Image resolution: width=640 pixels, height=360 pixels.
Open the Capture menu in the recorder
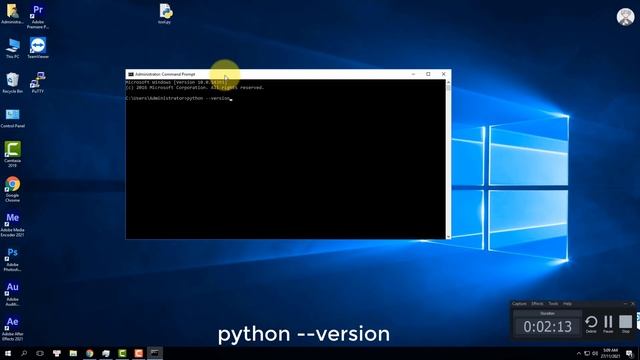click(519, 304)
